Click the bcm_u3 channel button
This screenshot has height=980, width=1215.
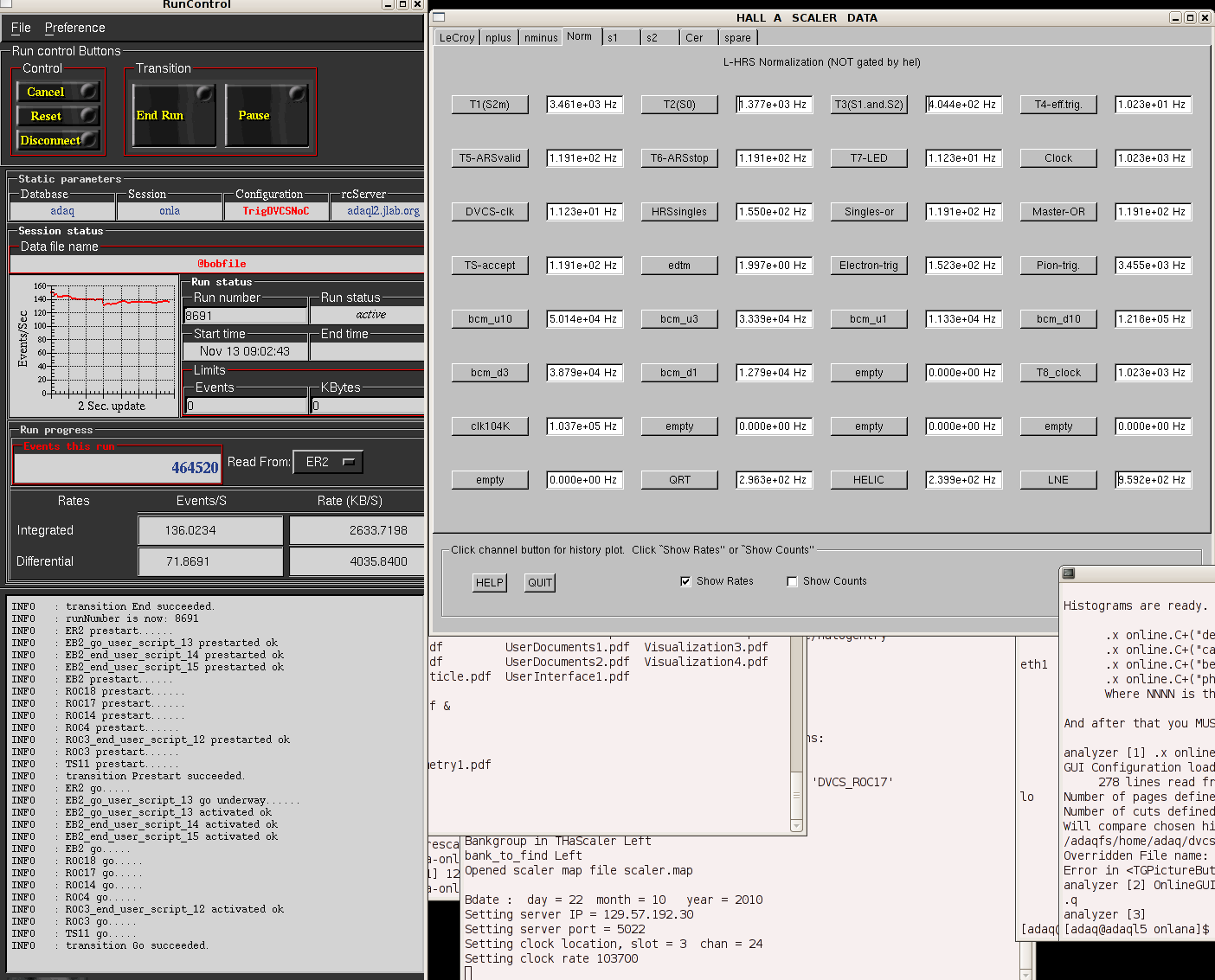[x=679, y=319]
